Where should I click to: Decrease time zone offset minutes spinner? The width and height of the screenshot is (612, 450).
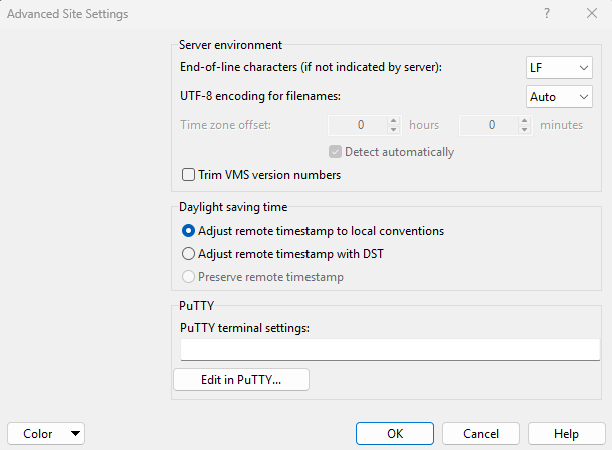(523, 130)
